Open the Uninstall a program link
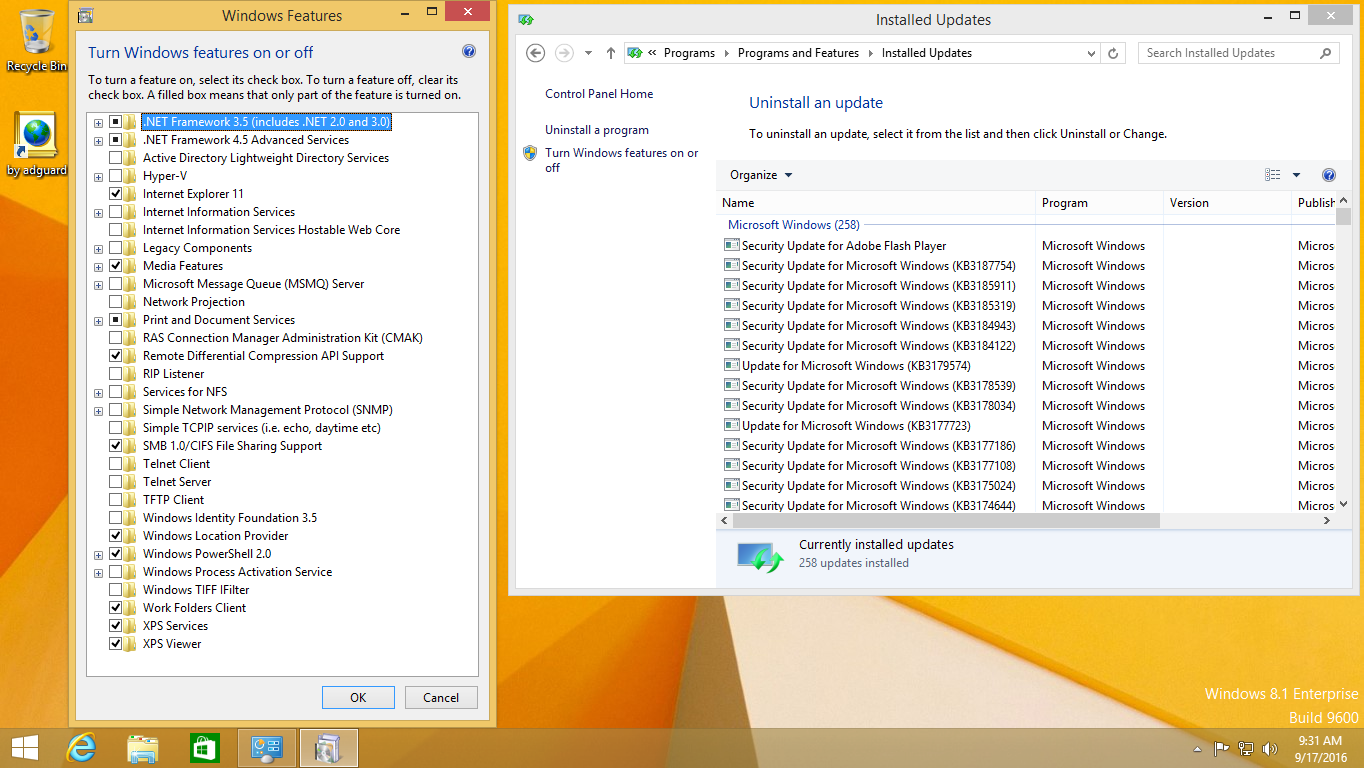1364x768 pixels. [597, 130]
